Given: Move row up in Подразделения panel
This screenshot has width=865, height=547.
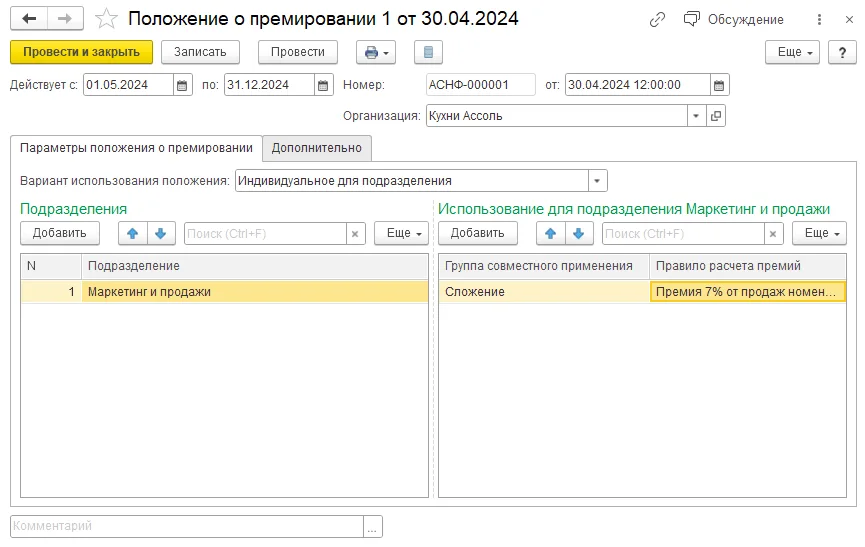Looking at the screenshot, I should (x=132, y=233).
